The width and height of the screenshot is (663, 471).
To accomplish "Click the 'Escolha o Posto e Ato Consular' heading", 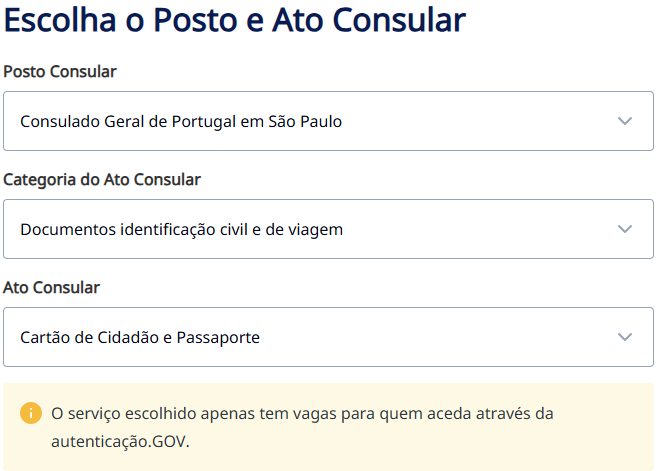I will [235, 20].
